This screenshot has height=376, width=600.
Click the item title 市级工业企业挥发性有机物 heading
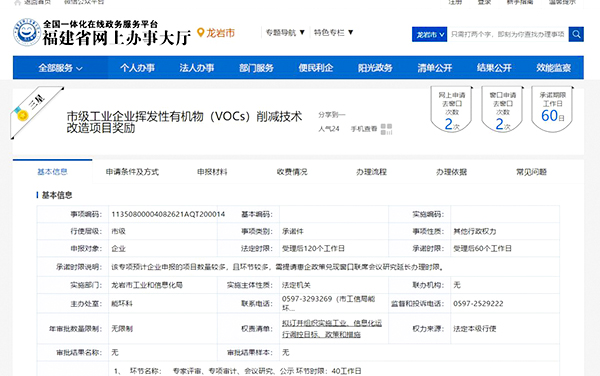click(x=184, y=122)
